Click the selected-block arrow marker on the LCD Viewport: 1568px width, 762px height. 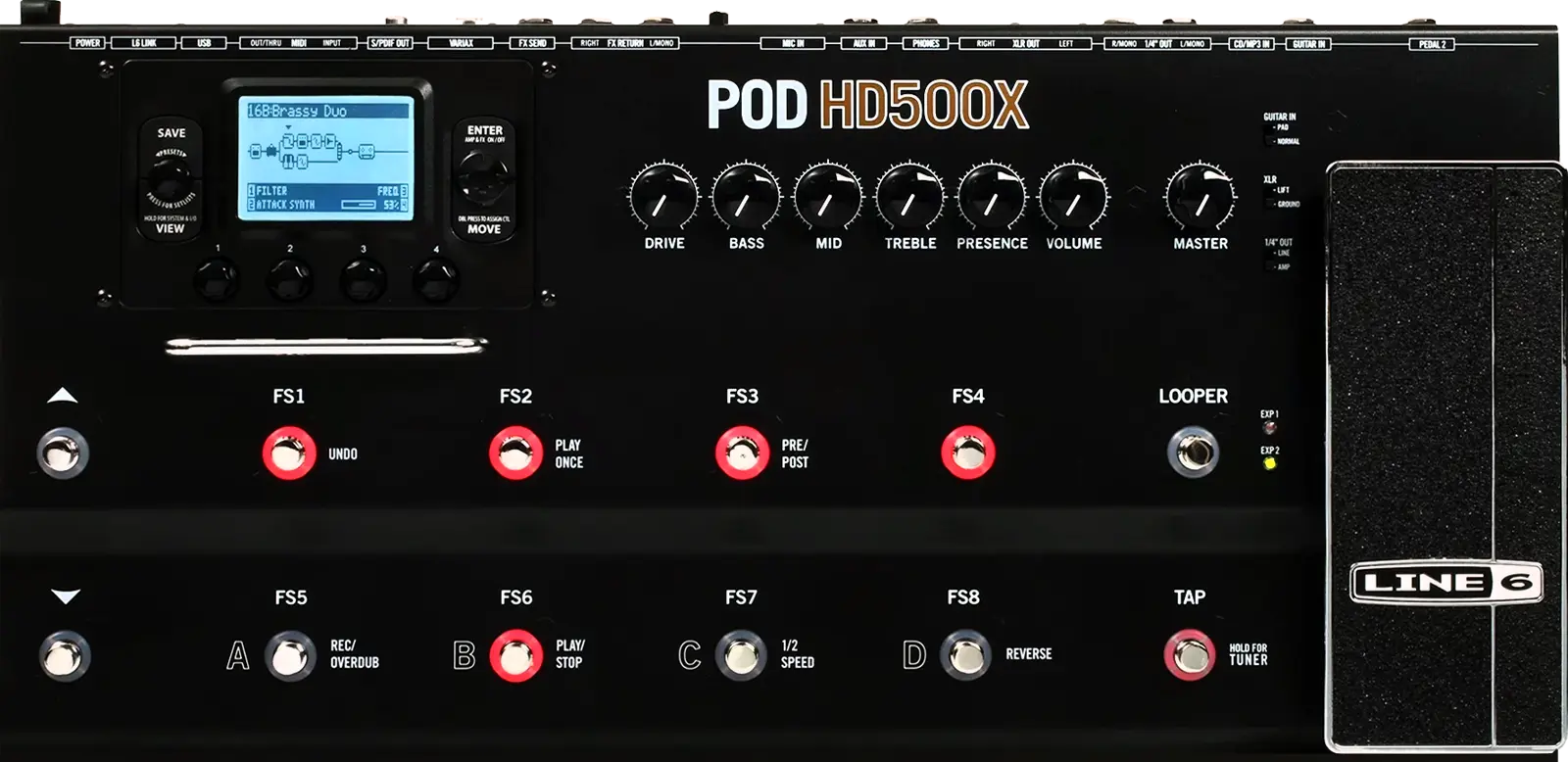pos(288,127)
